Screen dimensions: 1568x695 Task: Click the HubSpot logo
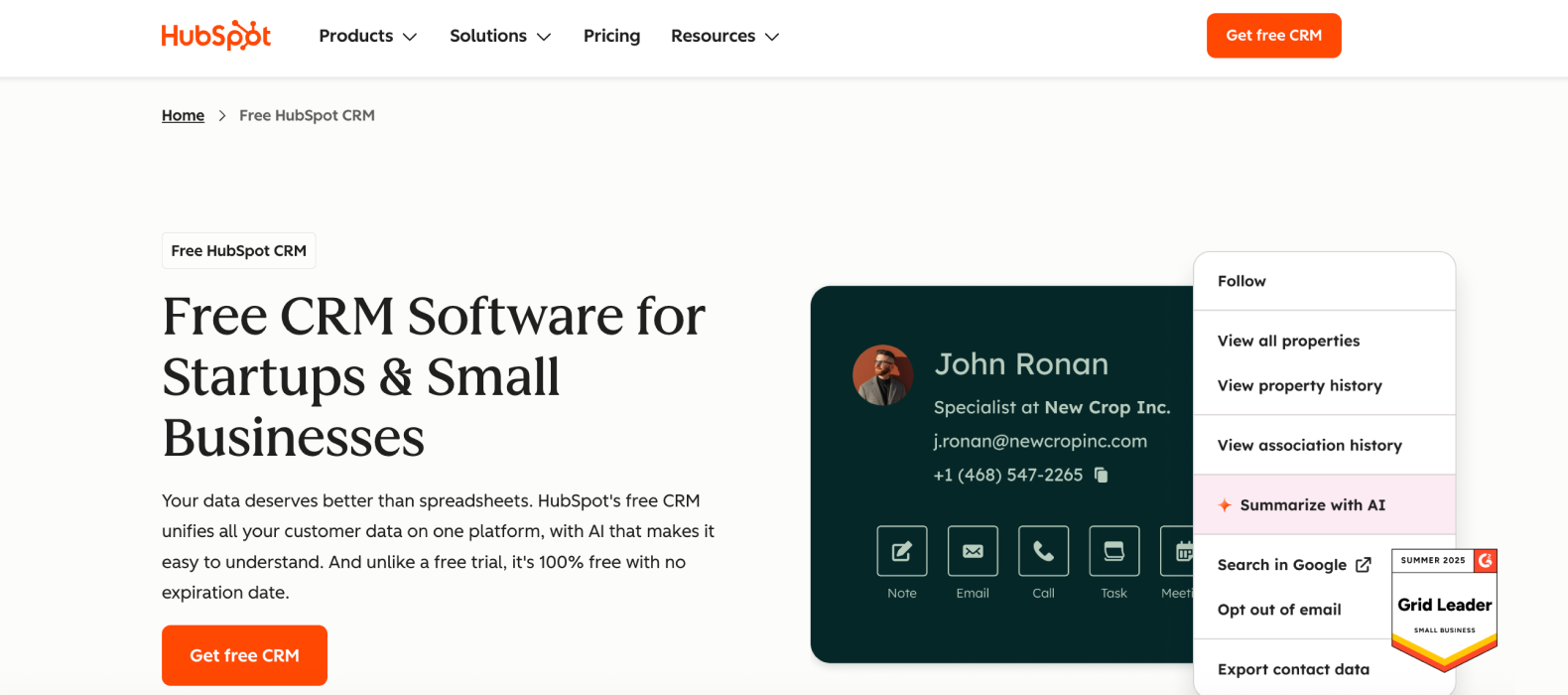216,36
